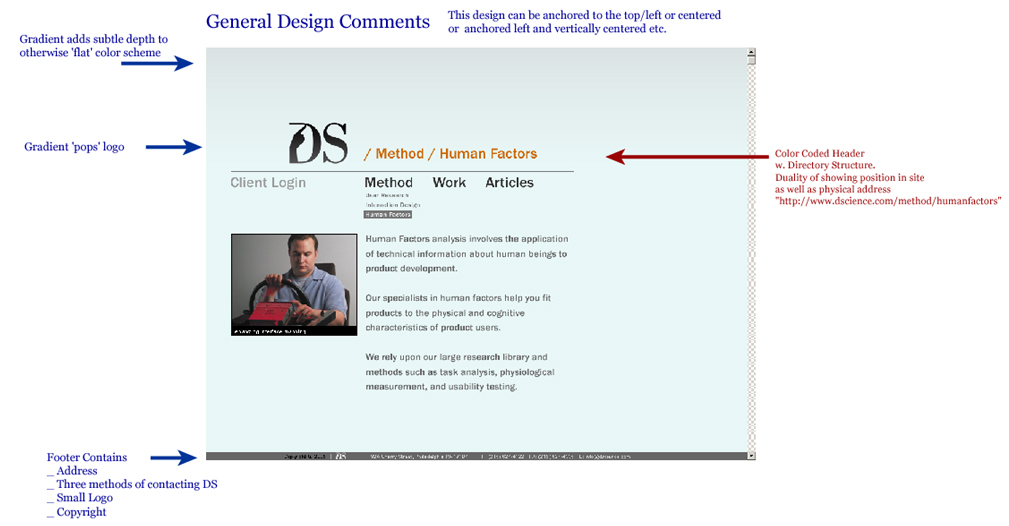This screenshot has width=1009, height=526.
Task: Open the Client Login link
Action: [x=268, y=183]
